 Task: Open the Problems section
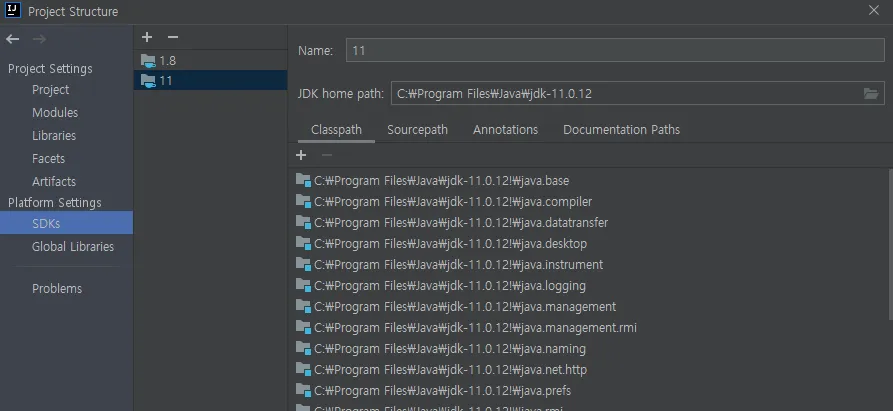[x=57, y=289]
